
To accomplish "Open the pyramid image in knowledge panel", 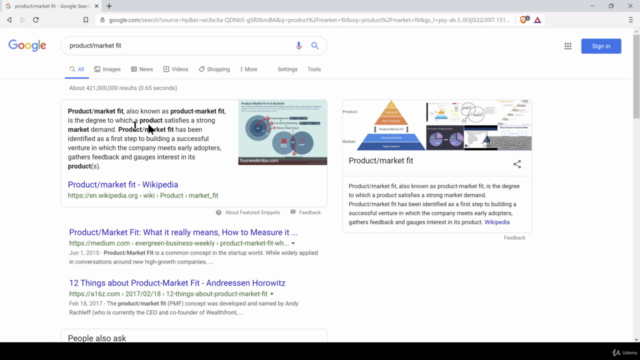I will 384,125.
